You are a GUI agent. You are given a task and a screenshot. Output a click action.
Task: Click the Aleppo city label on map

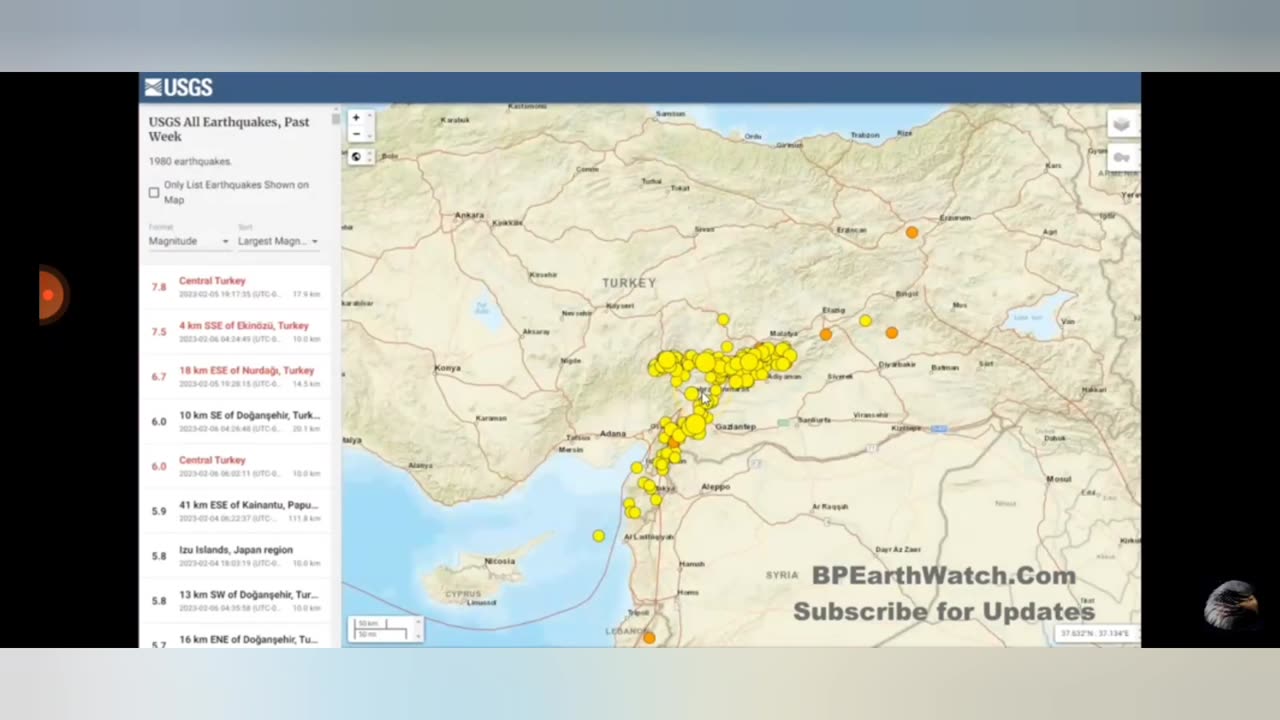(x=716, y=487)
